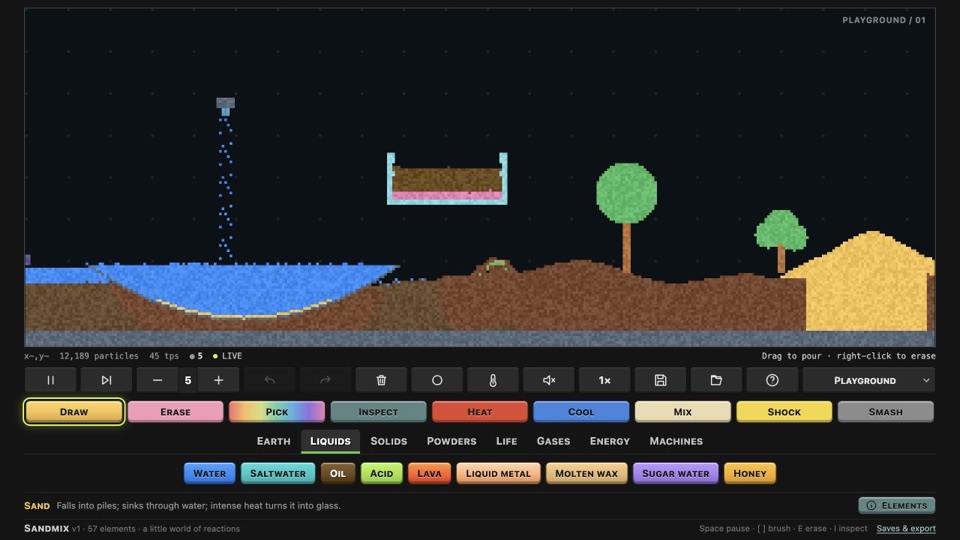
Task: Select the Pick tool
Action: click(x=277, y=411)
